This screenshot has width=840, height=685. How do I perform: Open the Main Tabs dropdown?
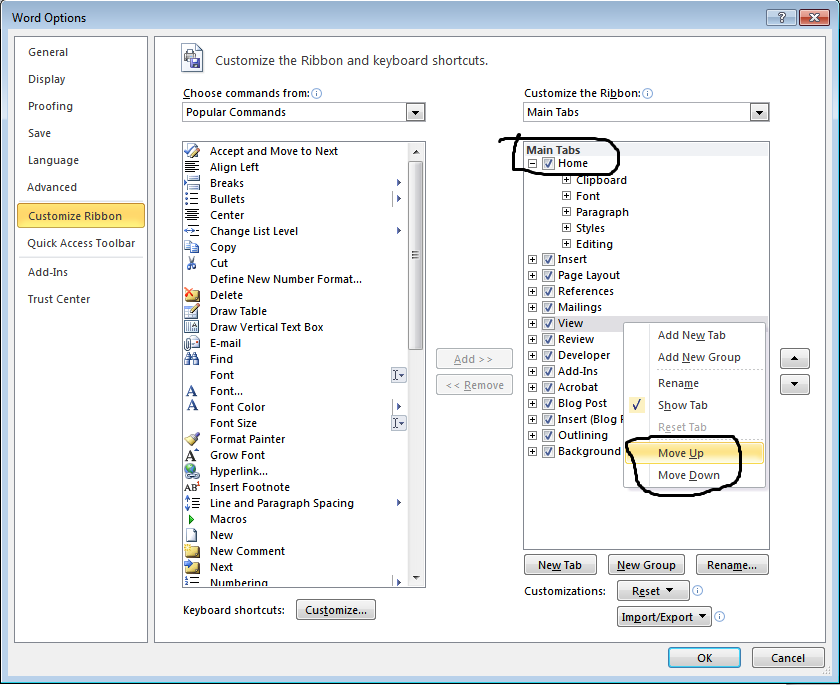tap(759, 112)
